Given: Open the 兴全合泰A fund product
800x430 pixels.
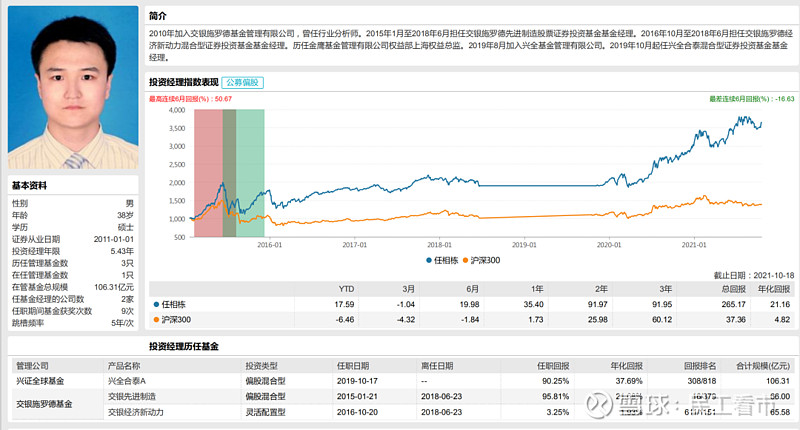Looking at the screenshot, I should click(x=127, y=381).
